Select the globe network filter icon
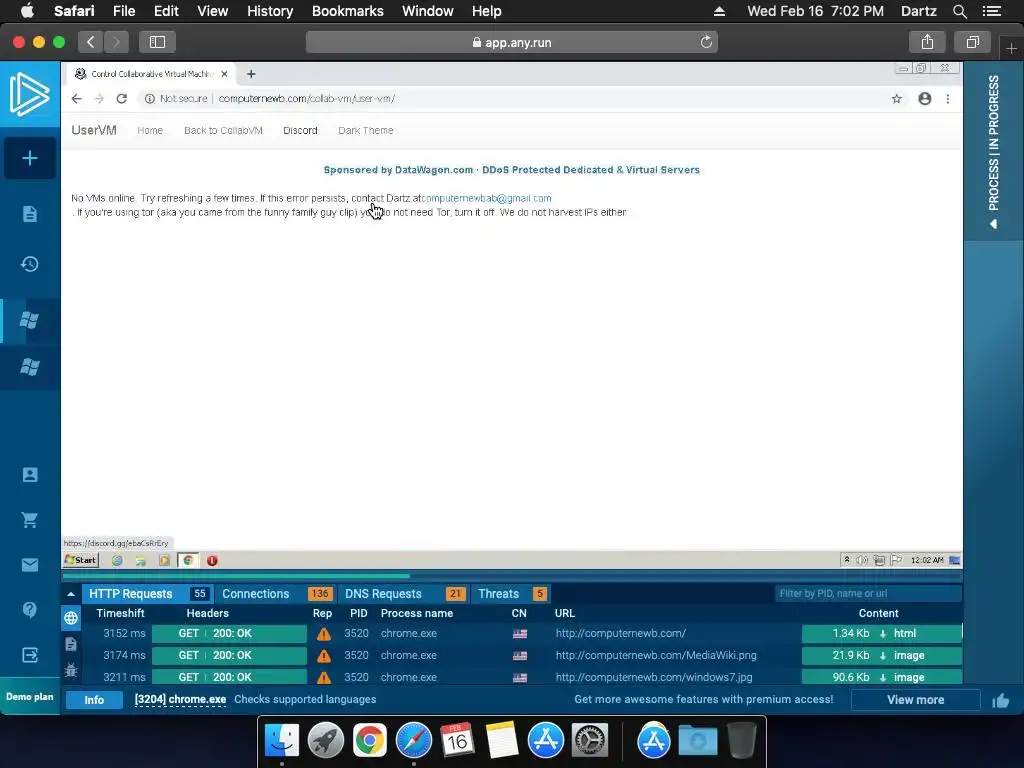The width and height of the screenshot is (1024, 768). tap(71, 618)
